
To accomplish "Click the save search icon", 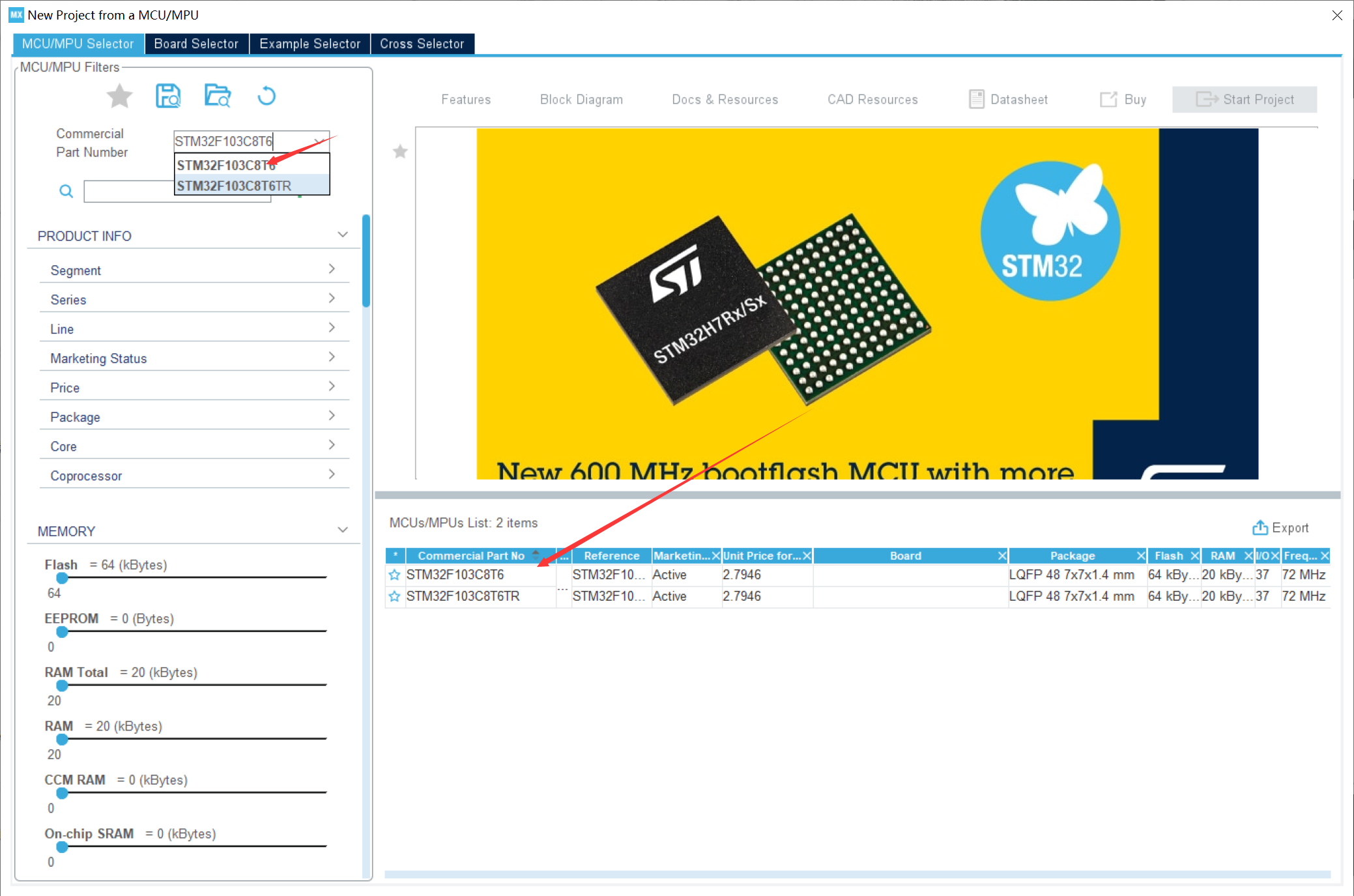I will (168, 96).
